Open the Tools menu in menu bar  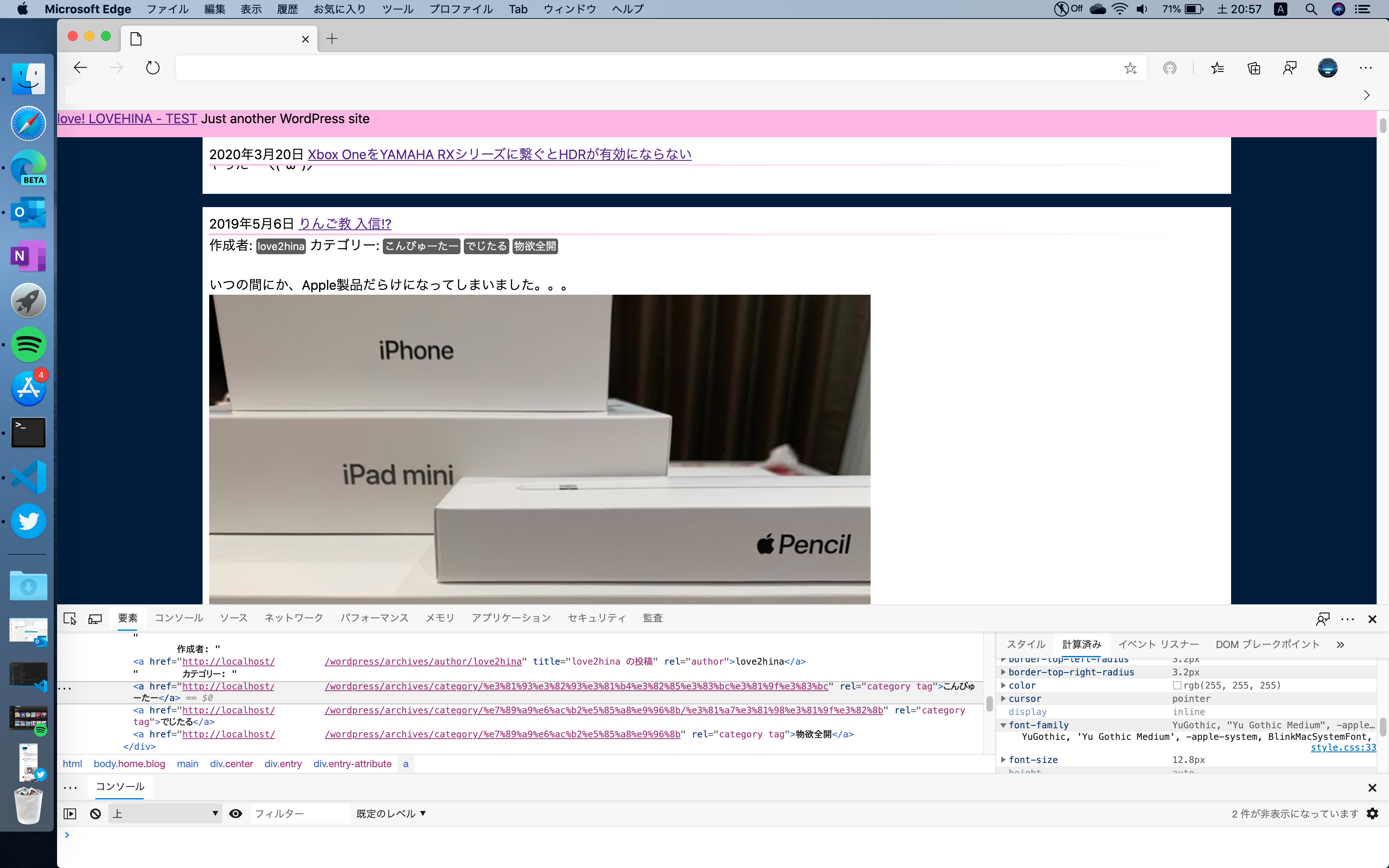[x=397, y=9]
